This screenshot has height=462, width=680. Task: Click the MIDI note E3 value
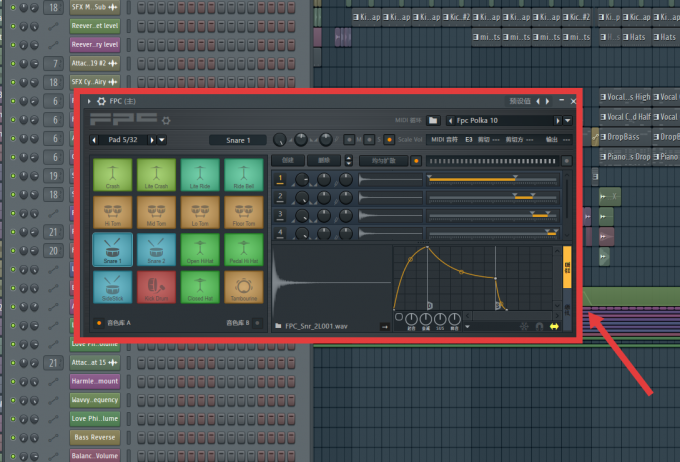click(469, 140)
